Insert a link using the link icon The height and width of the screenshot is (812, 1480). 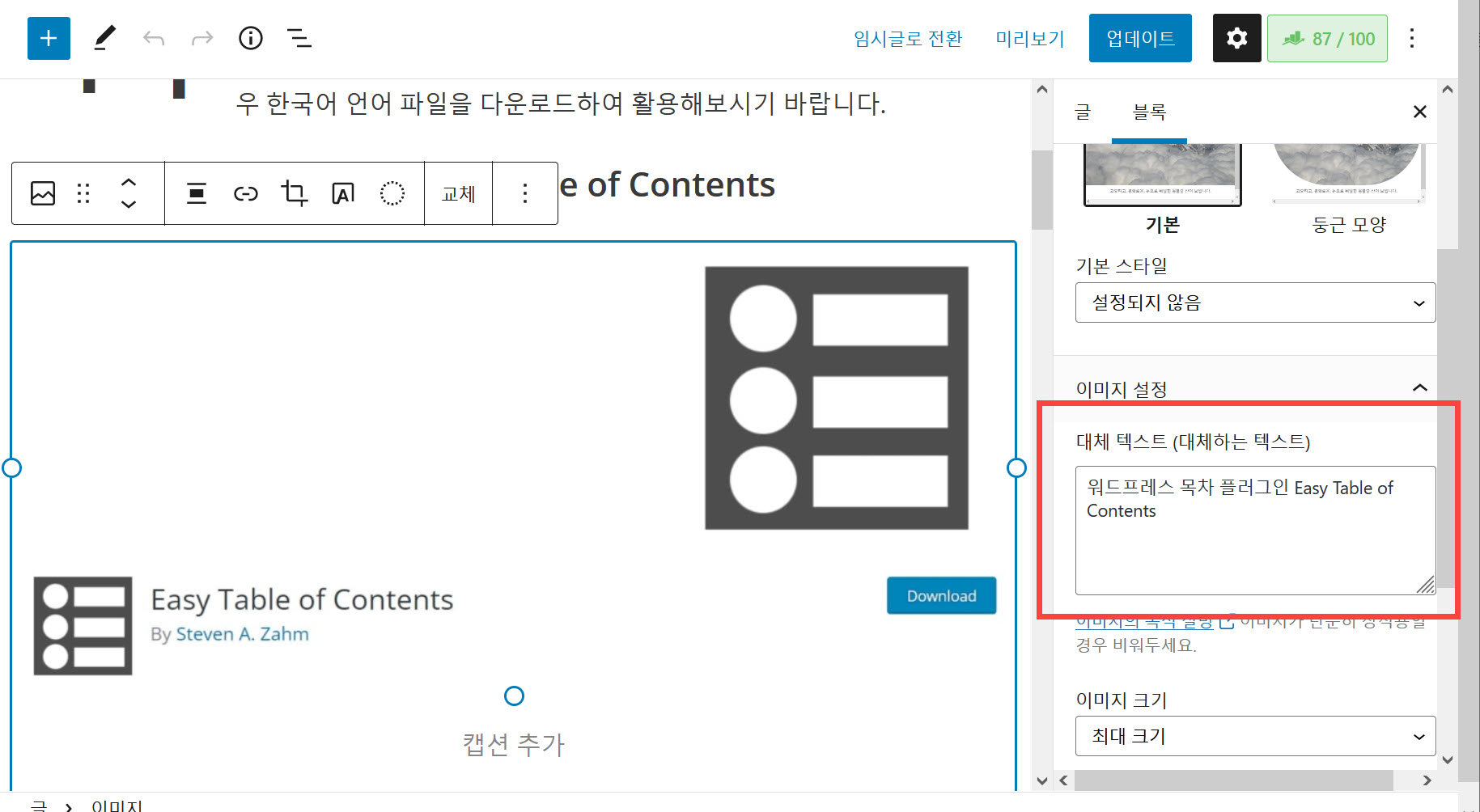click(x=246, y=193)
